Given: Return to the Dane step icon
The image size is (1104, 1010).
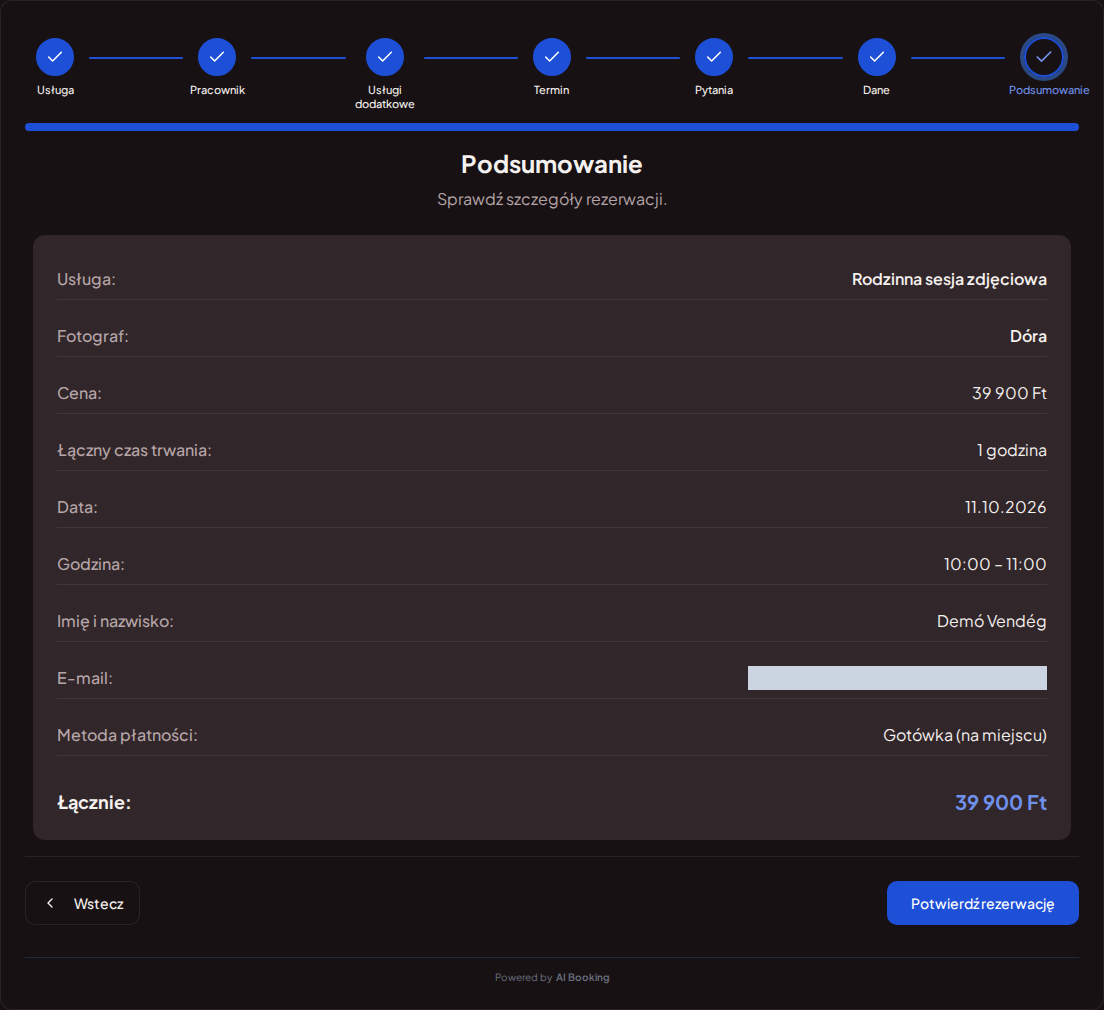Looking at the screenshot, I should (x=877, y=57).
